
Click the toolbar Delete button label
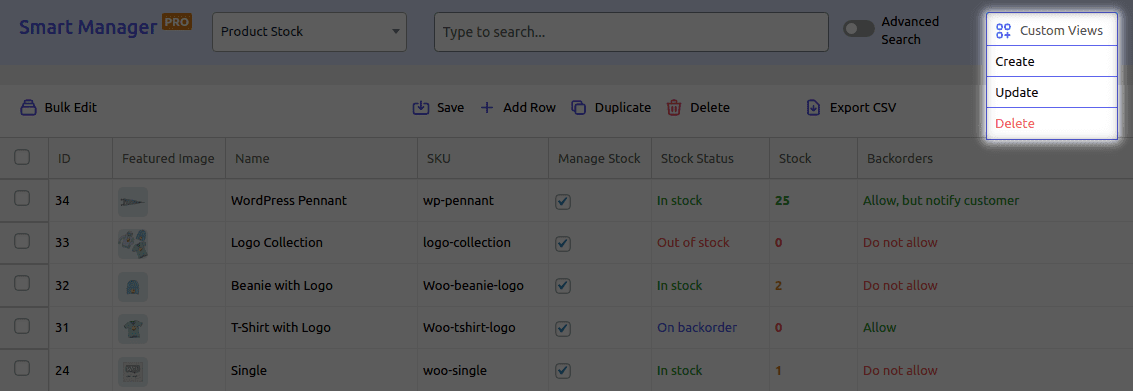(710, 108)
